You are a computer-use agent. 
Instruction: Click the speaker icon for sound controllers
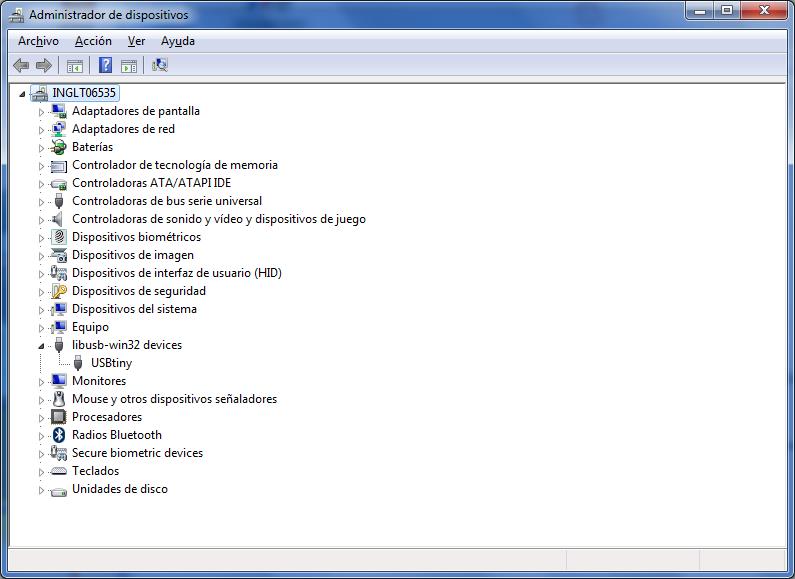tap(57, 219)
